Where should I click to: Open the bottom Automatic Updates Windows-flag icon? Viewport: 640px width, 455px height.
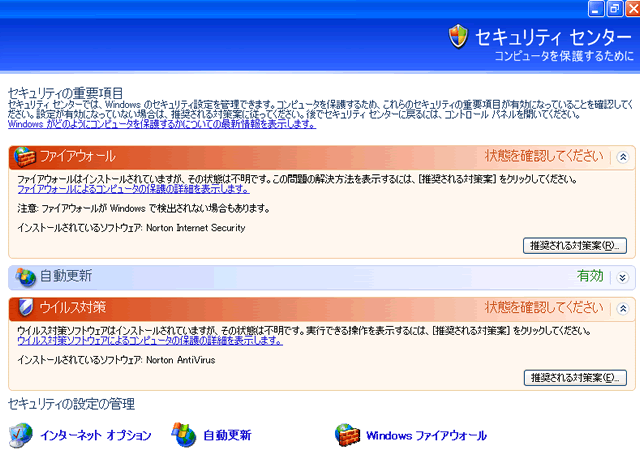[183, 434]
